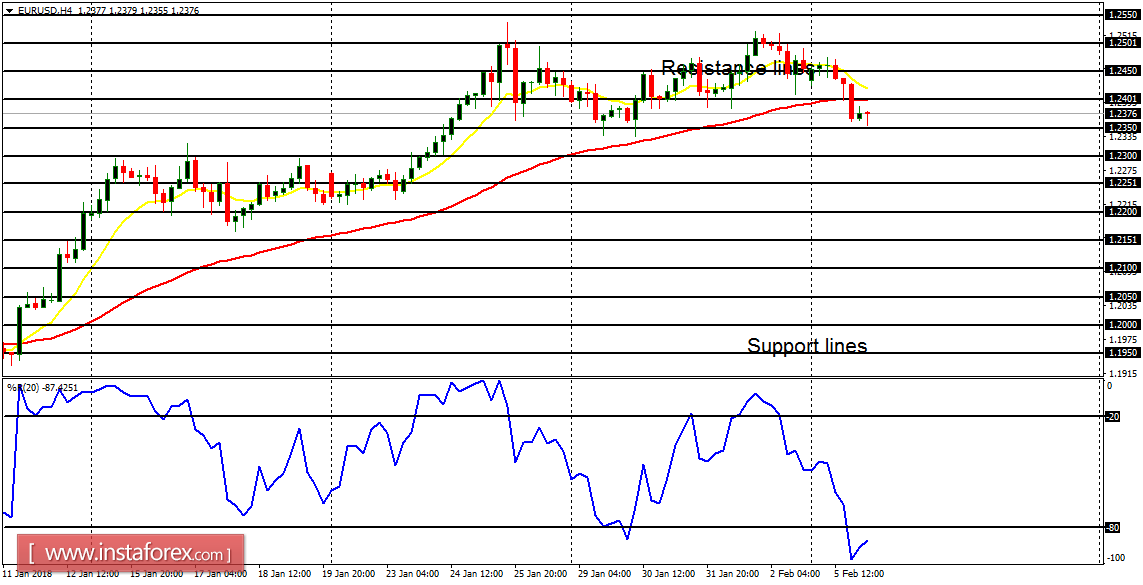Toggle the Support lines label
This screenshot has height=585, width=1143.
(x=806, y=347)
